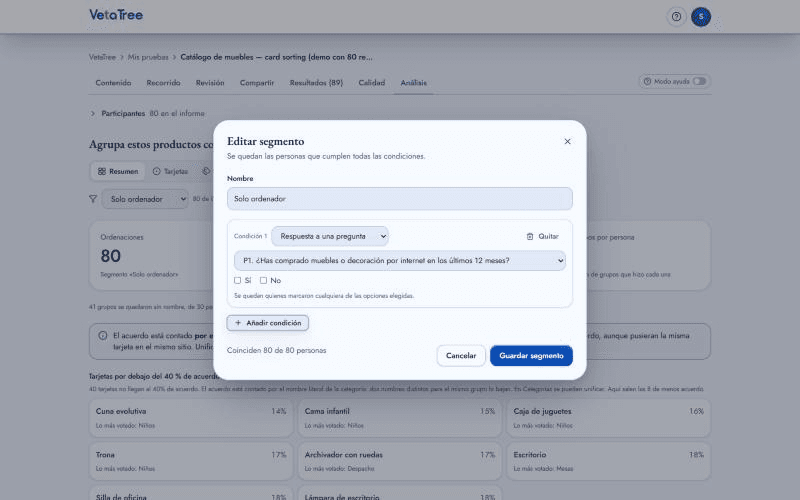Switch to the Contenido tab
This screenshot has width=800, height=500.
click(x=113, y=83)
